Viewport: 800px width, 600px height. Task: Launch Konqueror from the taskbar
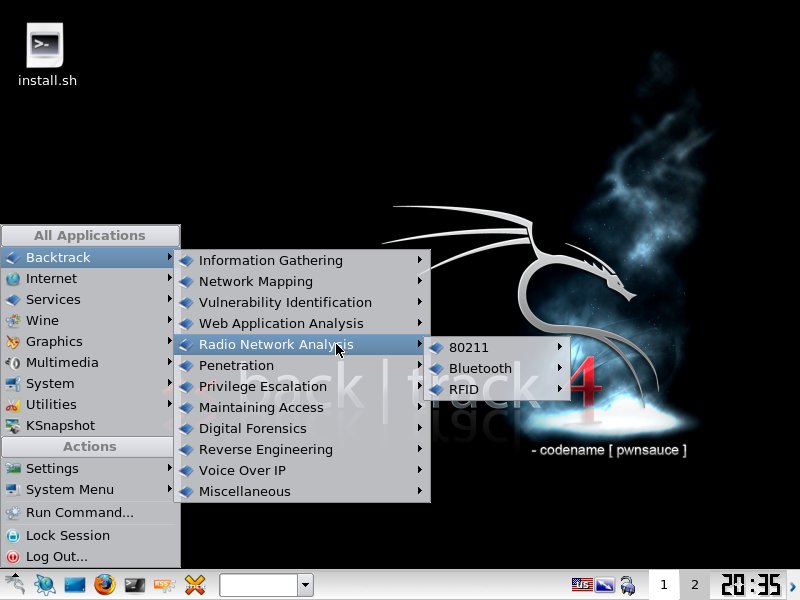(45, 584)
